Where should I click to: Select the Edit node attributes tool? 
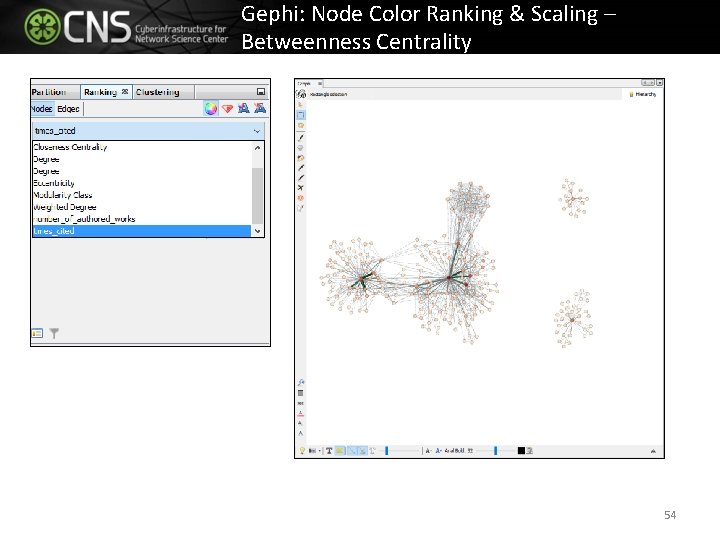[301, 208]
